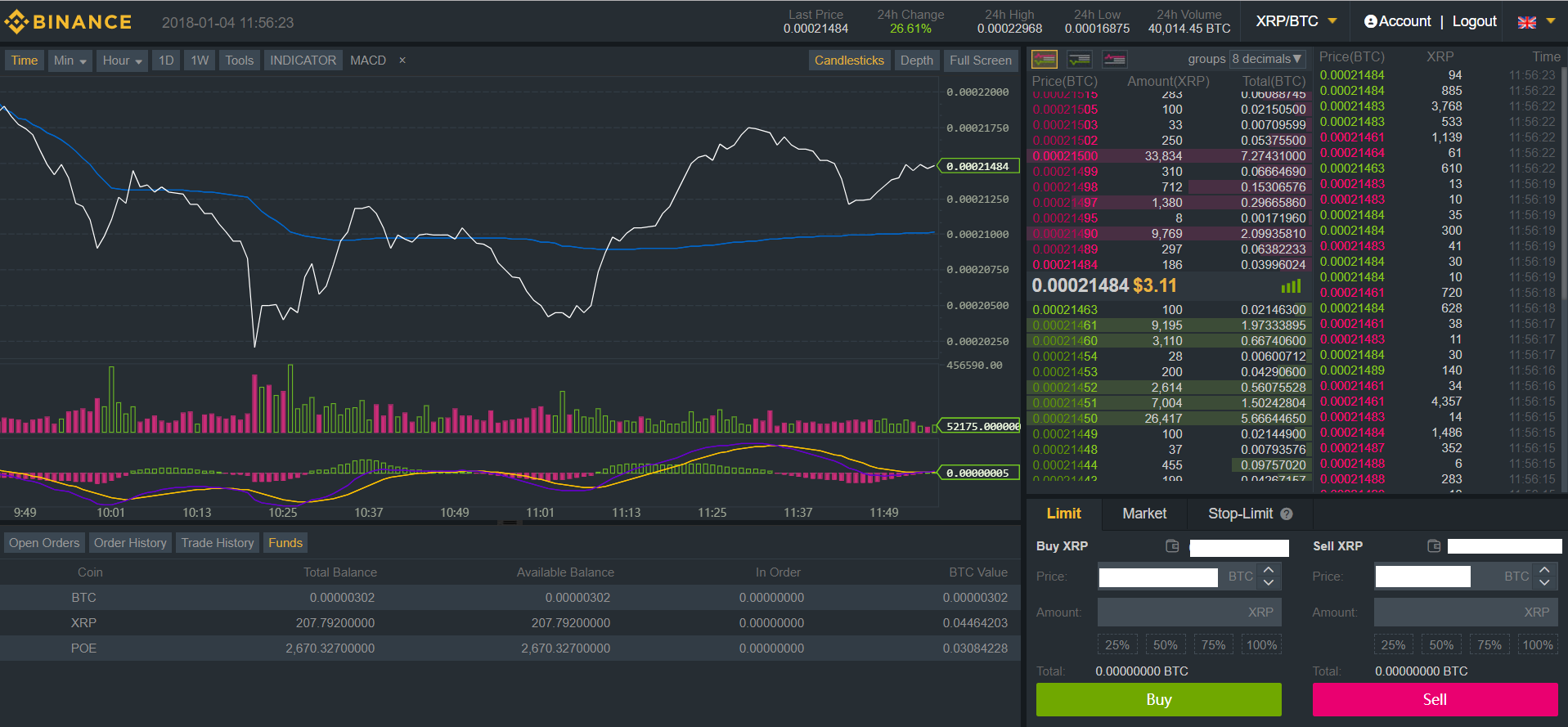1568x727 pixels.
Task: Click the Account user icon
Action: point(1371,21)
